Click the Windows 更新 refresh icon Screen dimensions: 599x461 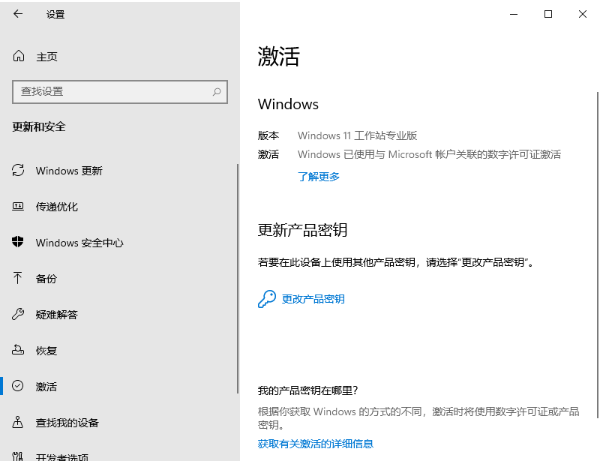coord(18,170)
